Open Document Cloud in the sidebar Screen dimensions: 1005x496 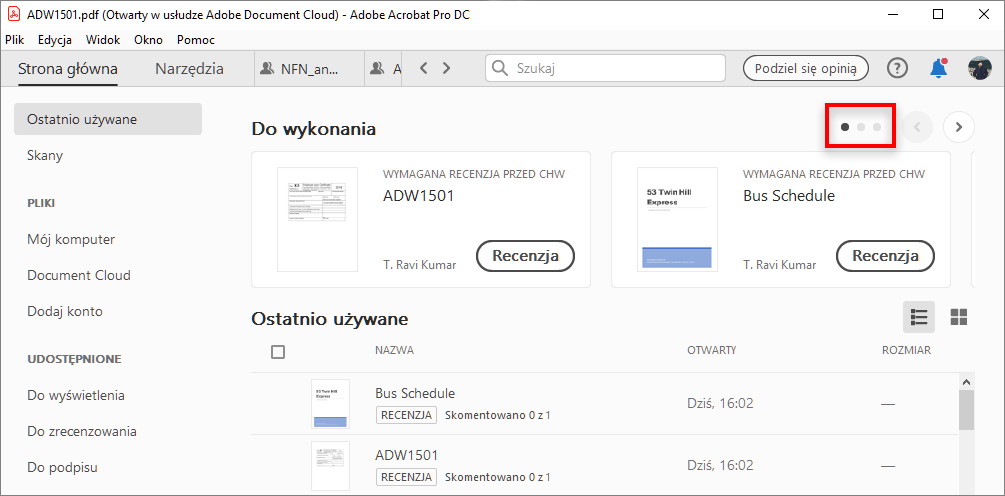pos(79,275)
